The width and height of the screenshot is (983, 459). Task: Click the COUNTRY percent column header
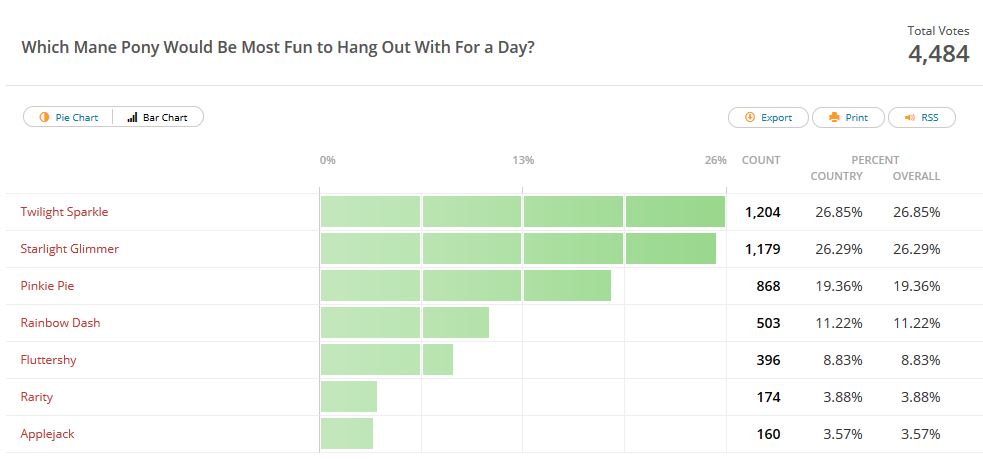pos(836,176)
